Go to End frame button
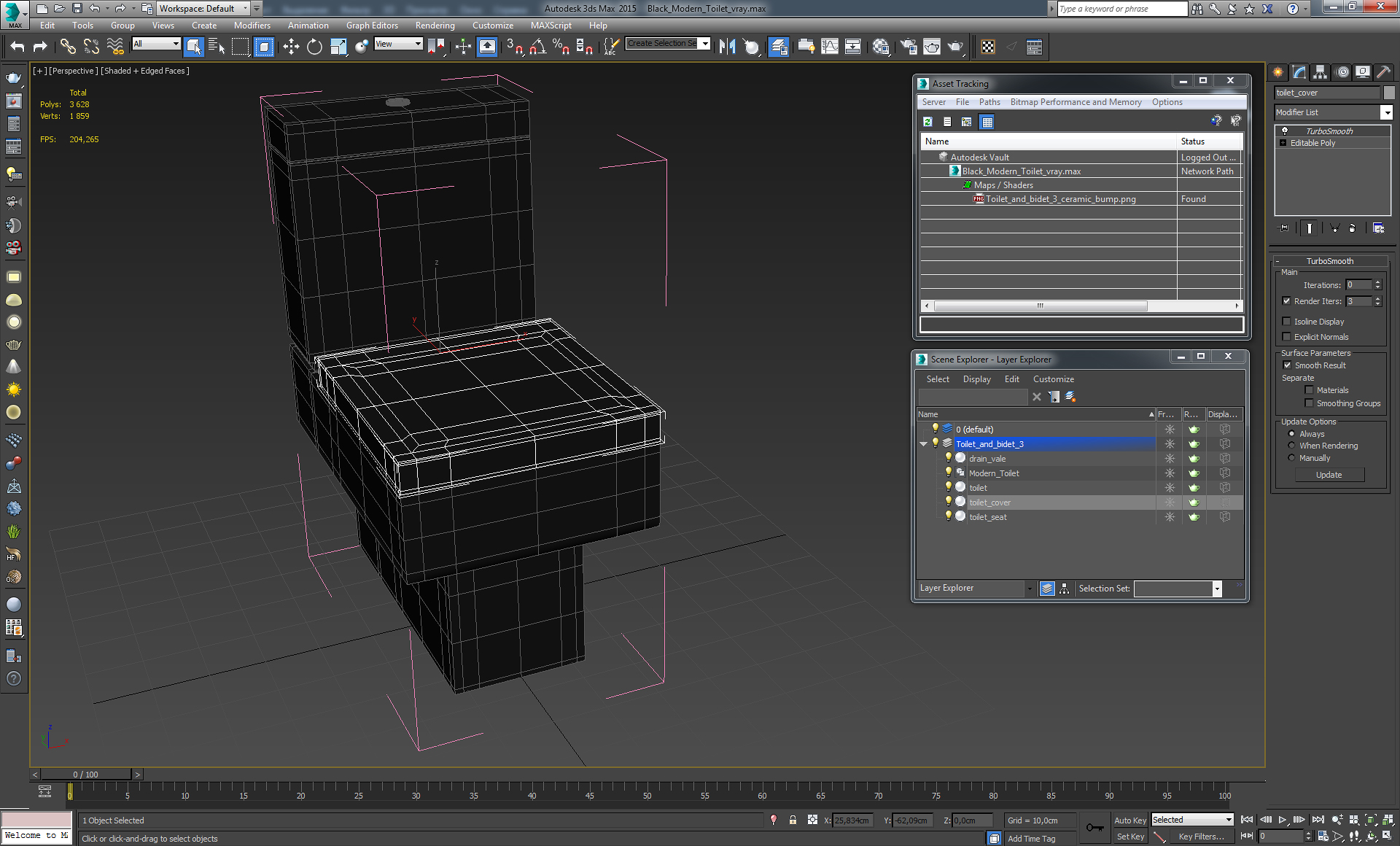The width and height of the screenshot is (1400, 846). (1318, 820)
